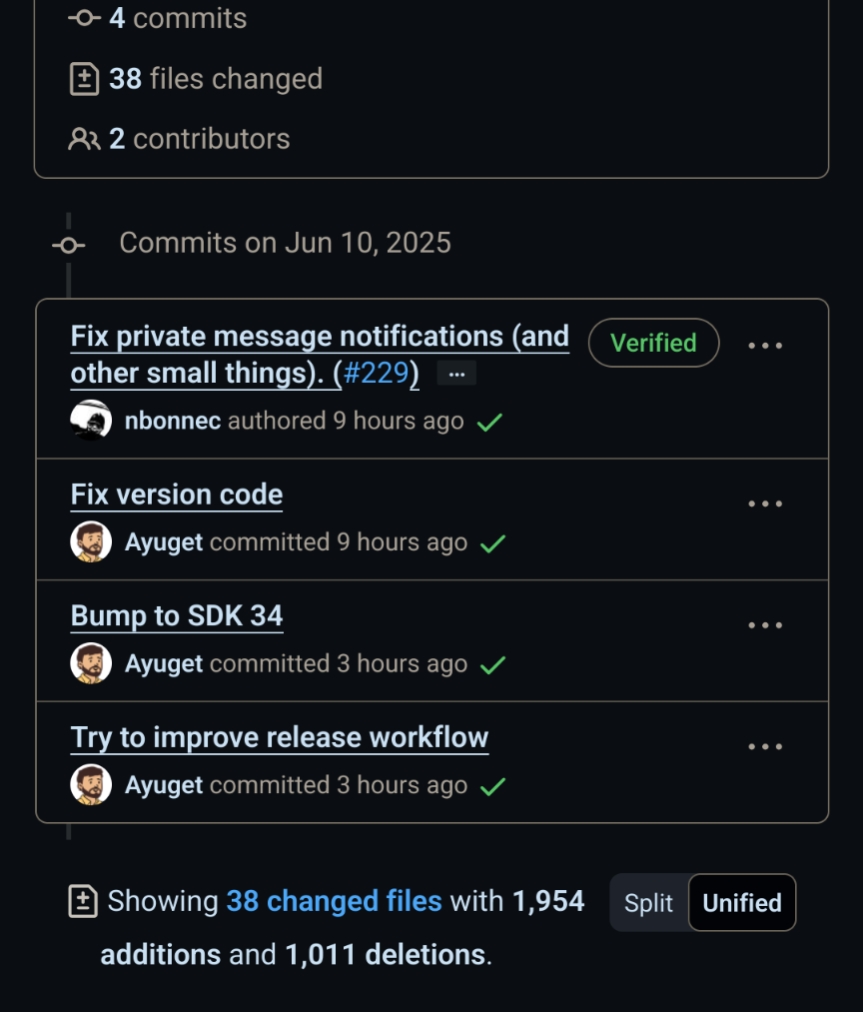Open options menu for release workflow commit

point(765,746)
